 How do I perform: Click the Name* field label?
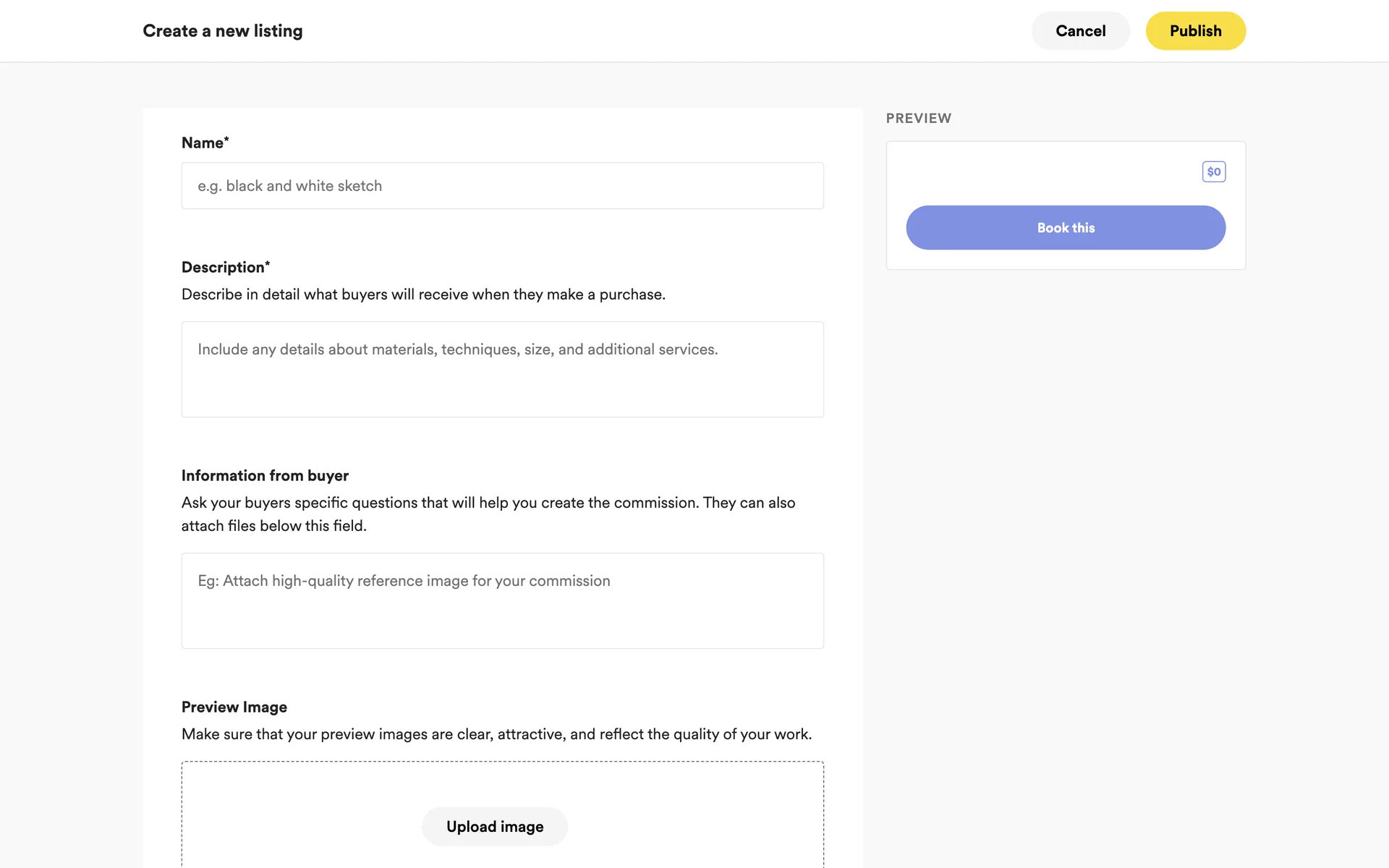(x=205, y=142)
